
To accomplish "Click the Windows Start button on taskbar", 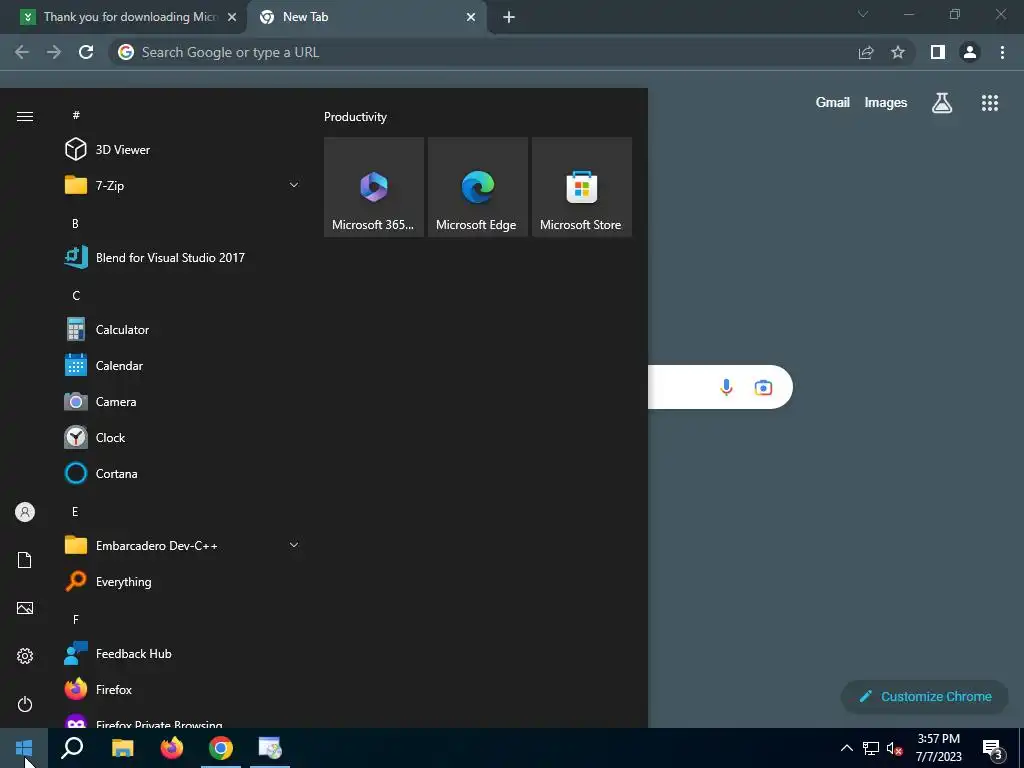I will [24, 748].
